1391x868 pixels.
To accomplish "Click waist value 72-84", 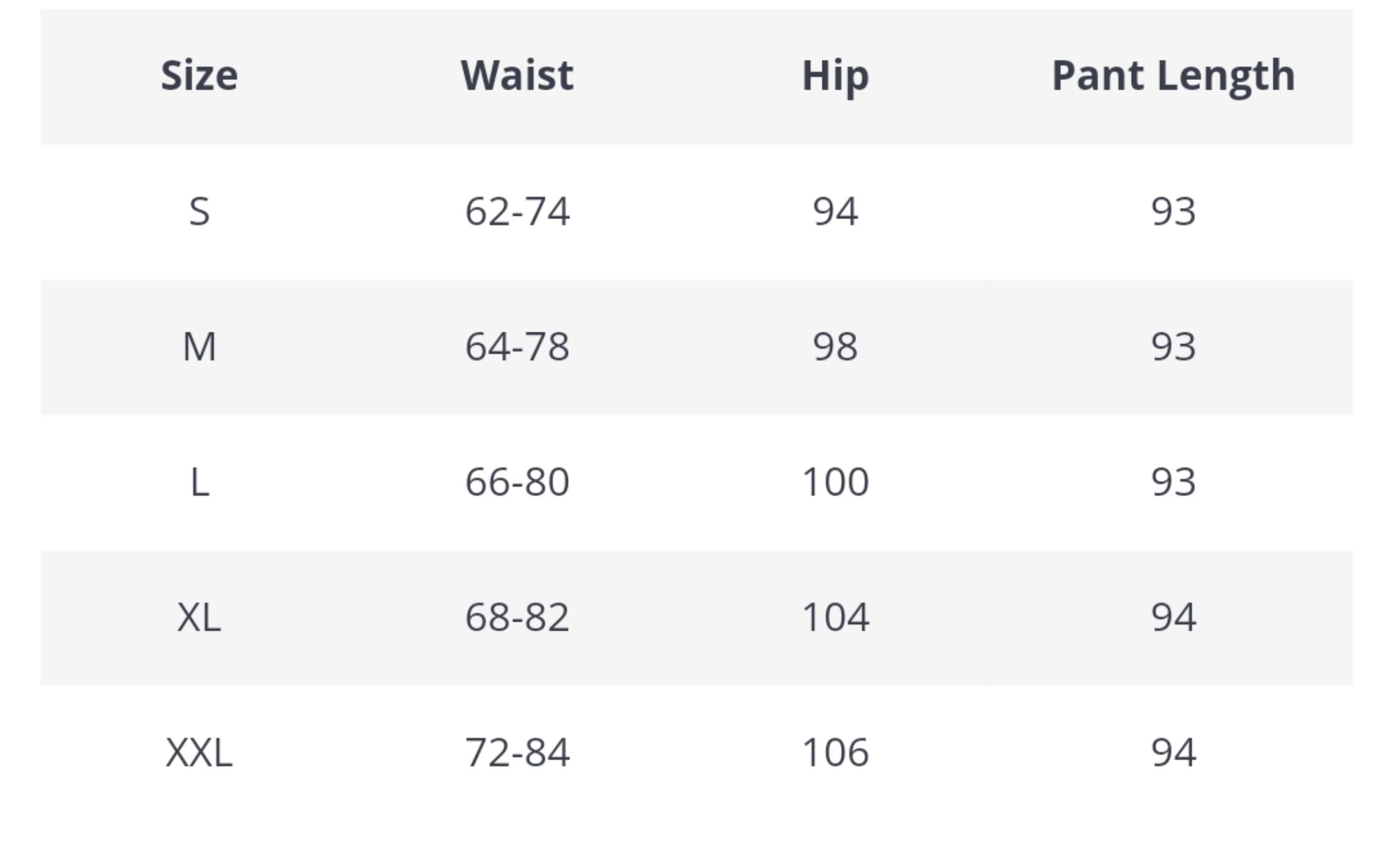I will pos(517,752).
